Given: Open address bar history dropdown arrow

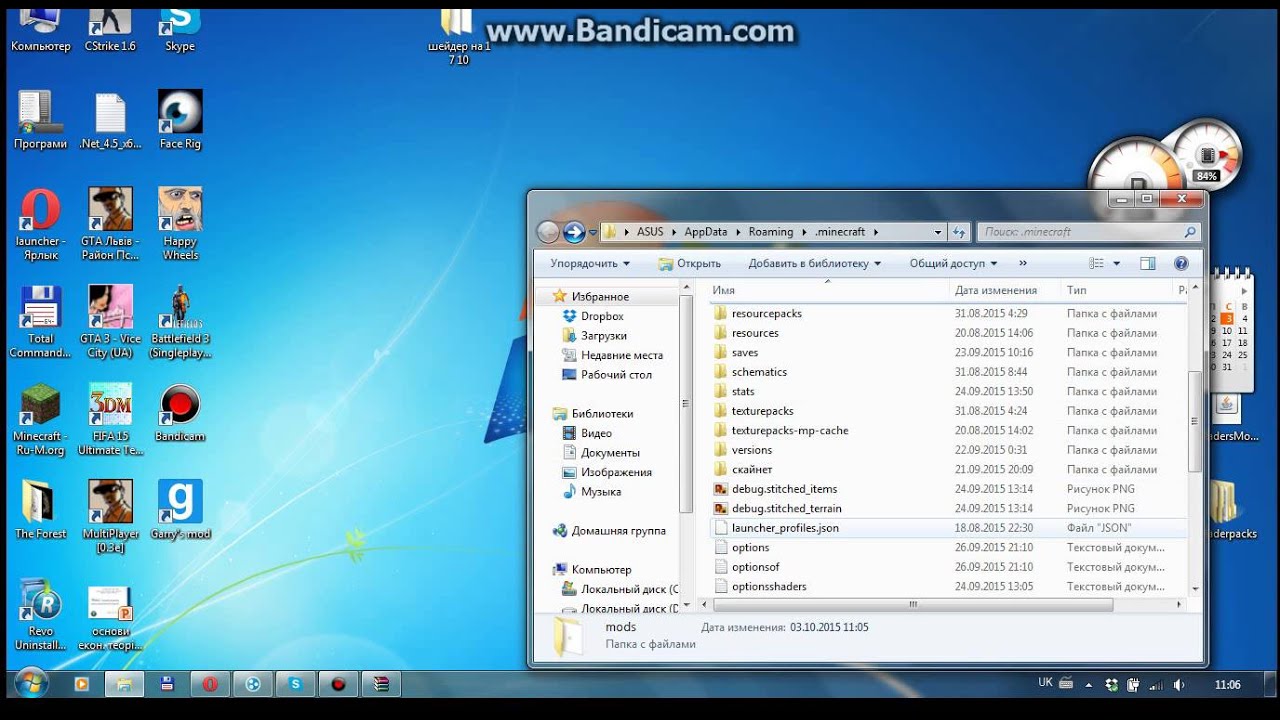Looking at the screenshot, I should 937,232.
